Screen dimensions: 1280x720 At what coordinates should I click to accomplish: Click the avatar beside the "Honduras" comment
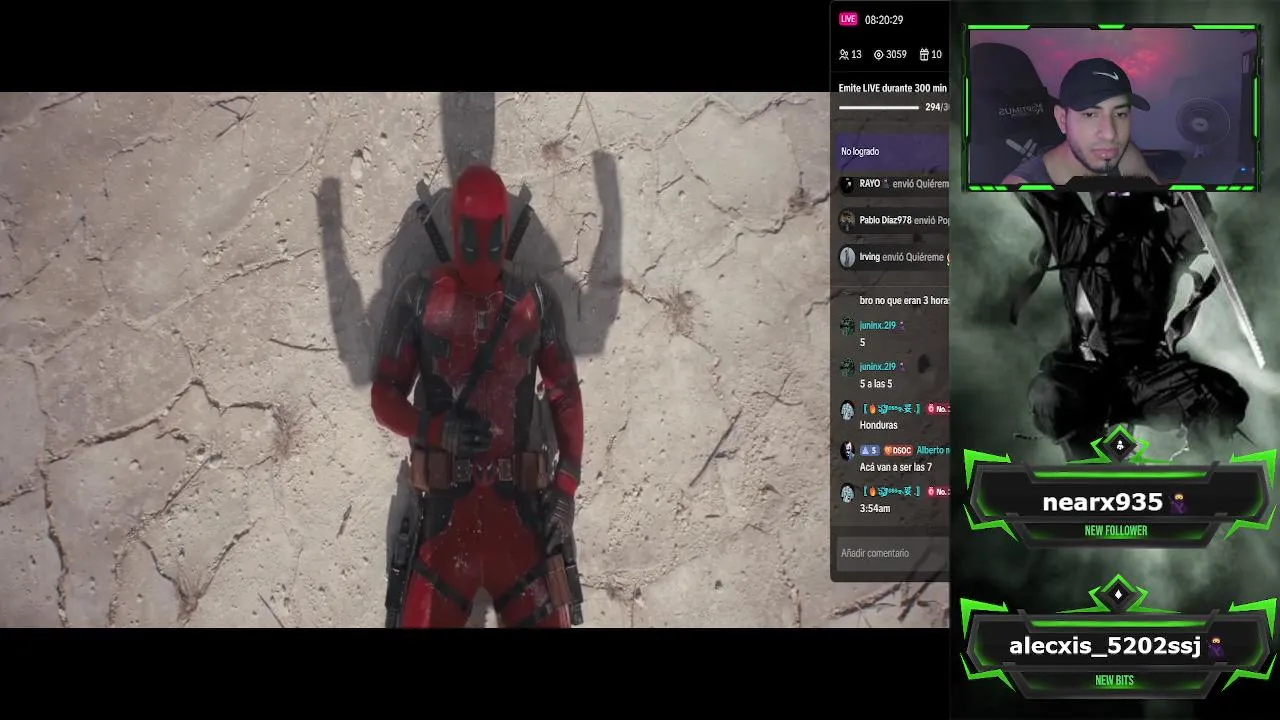[847, 409]
